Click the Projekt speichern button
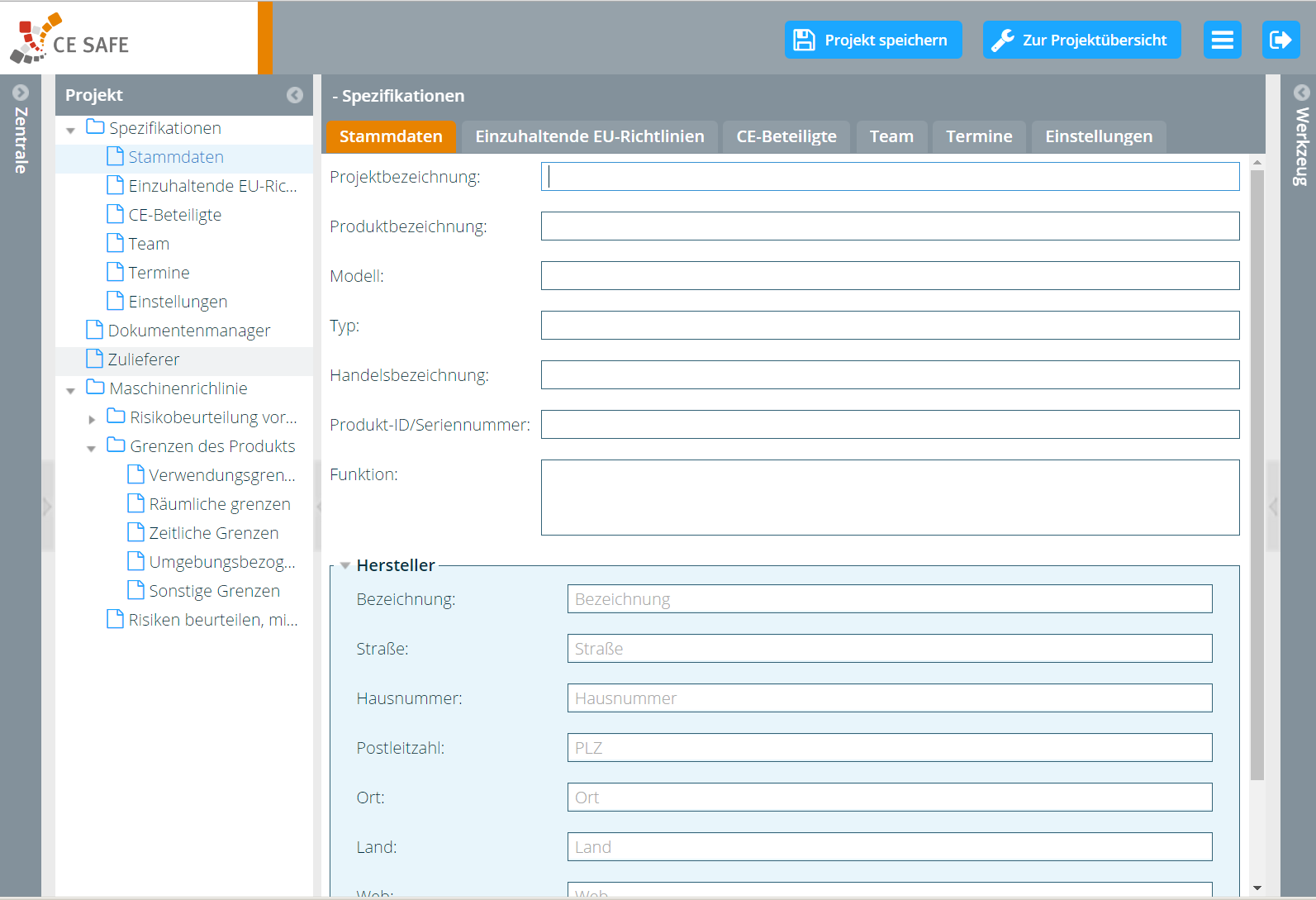This screenshot has width=1316, height=900. tap(873, 40)
